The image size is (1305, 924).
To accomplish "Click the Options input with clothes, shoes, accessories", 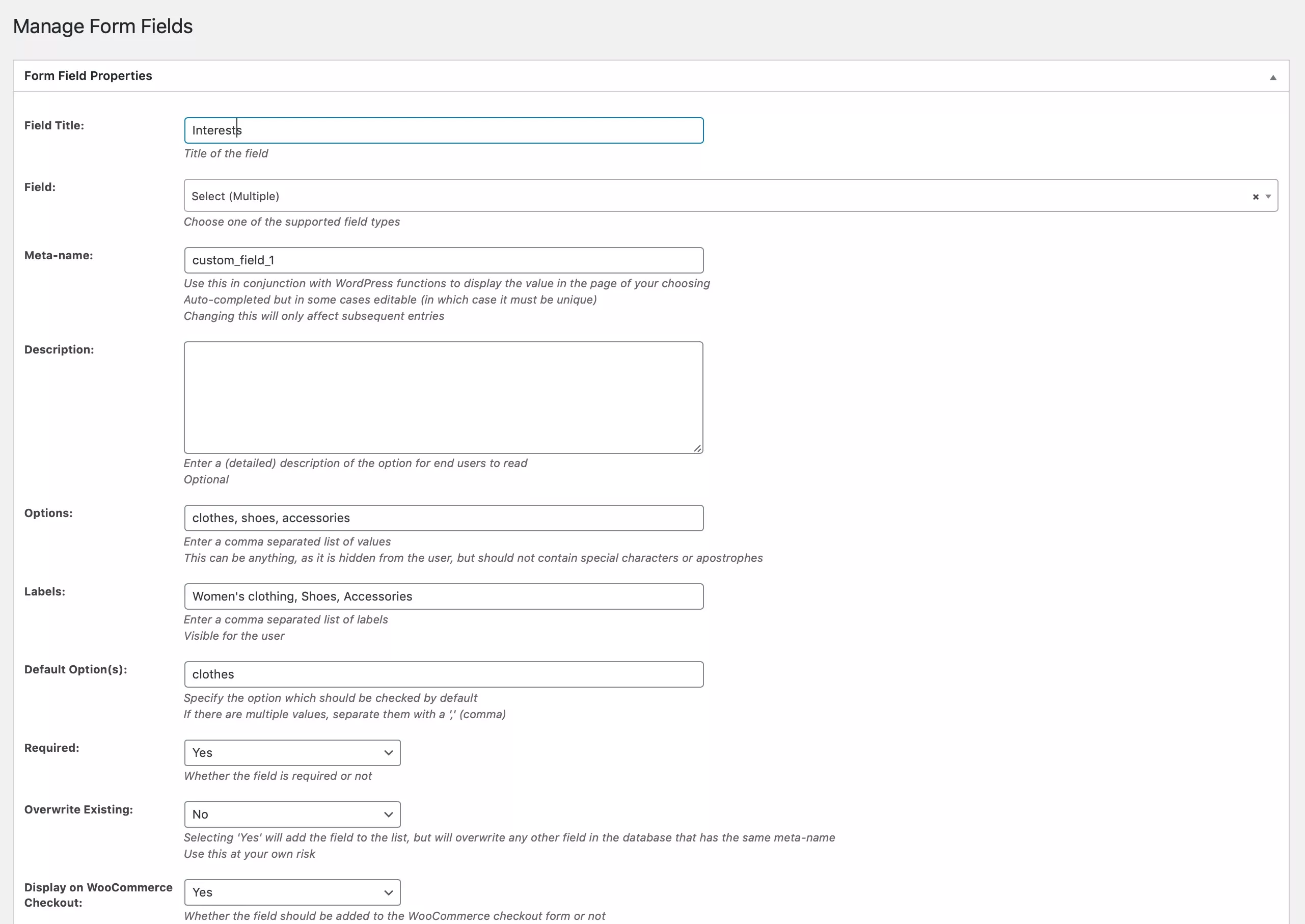I will [444, 518].
